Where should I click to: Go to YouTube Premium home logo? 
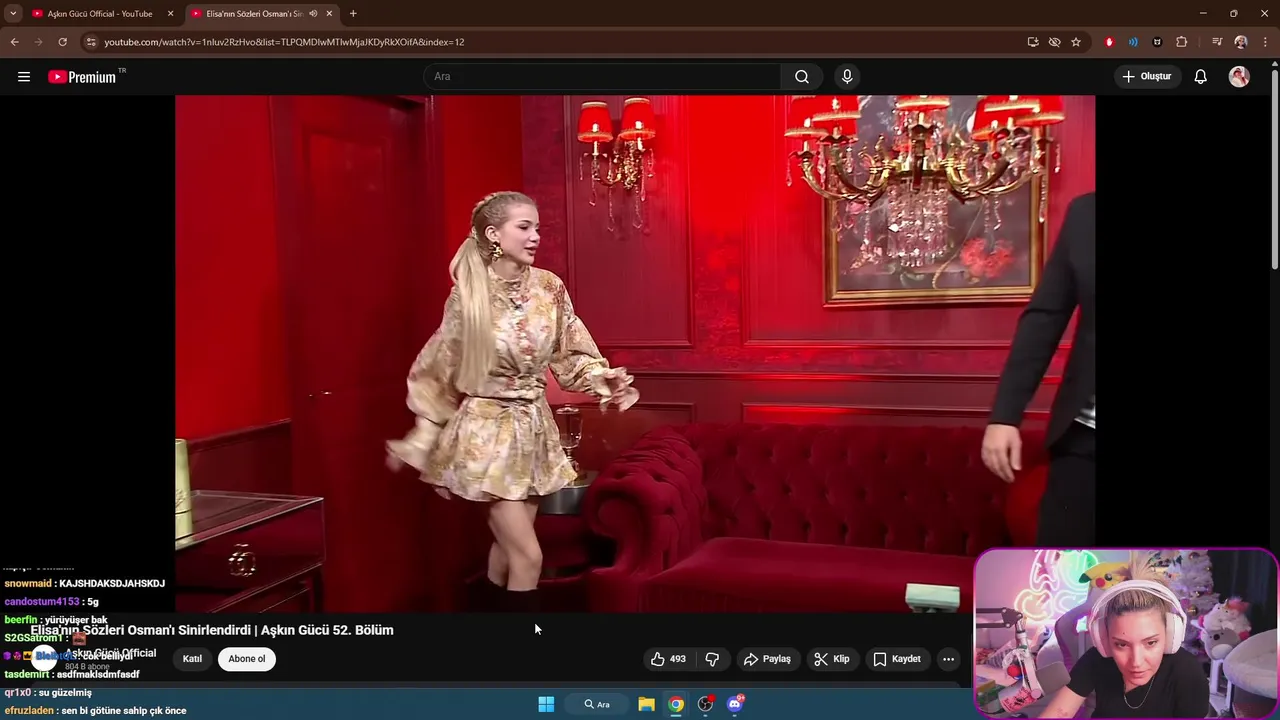82,77
